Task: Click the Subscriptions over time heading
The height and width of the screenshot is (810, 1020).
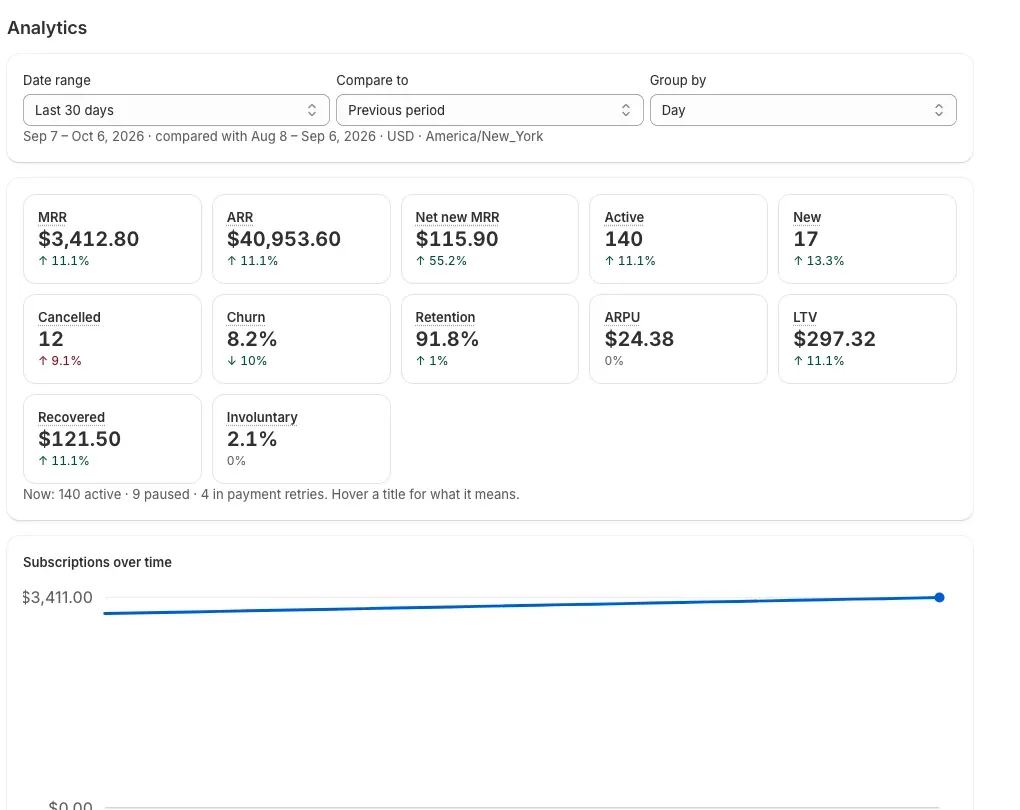Action: point(98,562)
